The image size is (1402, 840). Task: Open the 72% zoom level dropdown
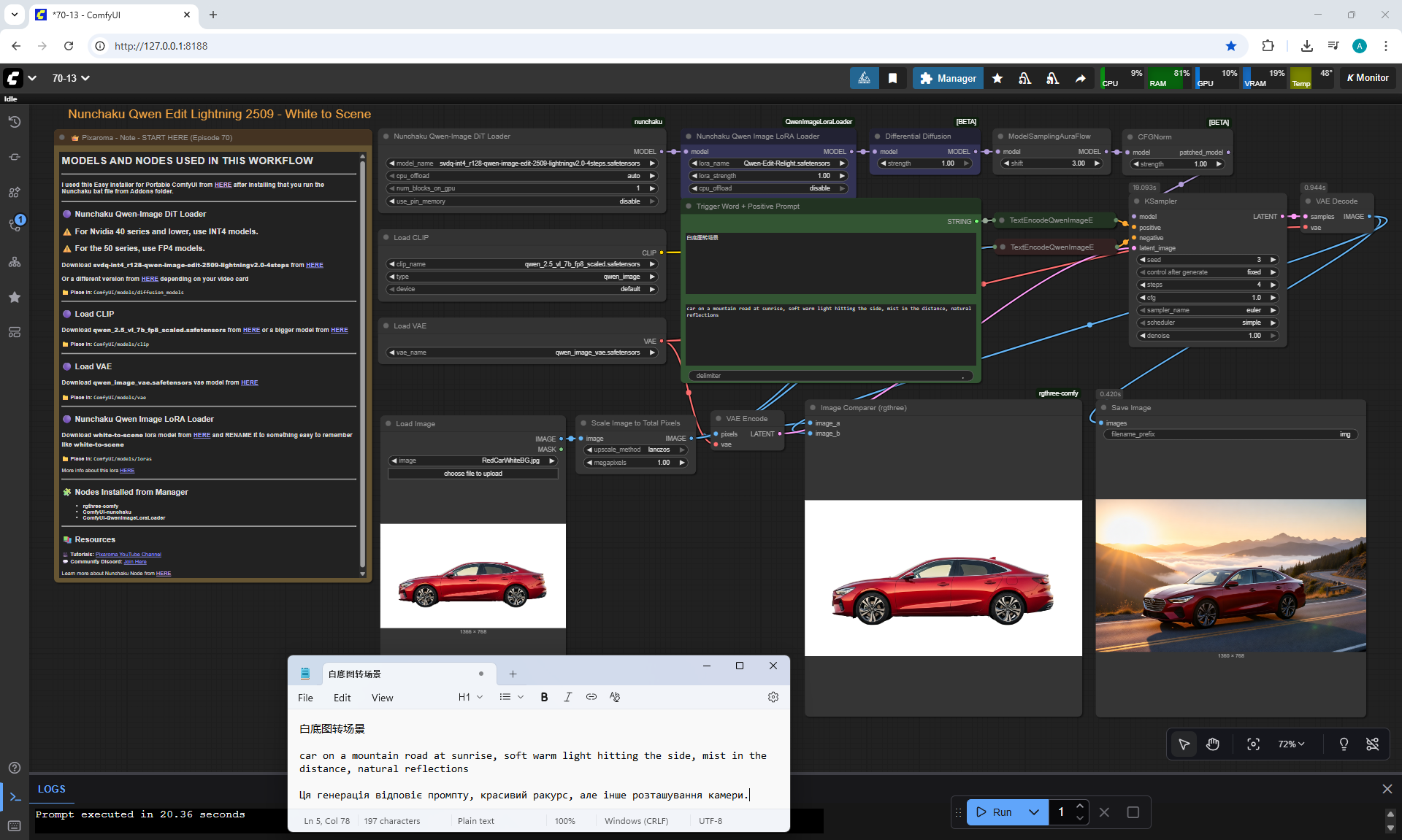(x=1290, y=744)
